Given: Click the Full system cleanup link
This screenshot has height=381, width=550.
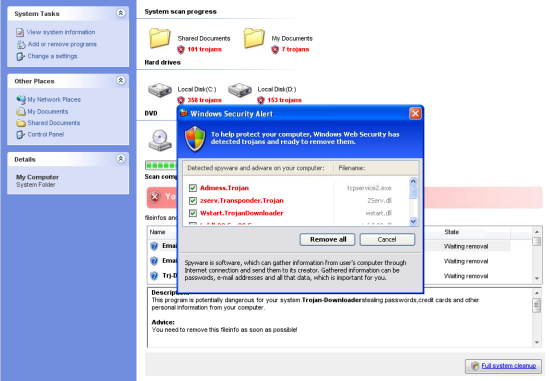Looking at the screenshot, I should click(509, 366).
